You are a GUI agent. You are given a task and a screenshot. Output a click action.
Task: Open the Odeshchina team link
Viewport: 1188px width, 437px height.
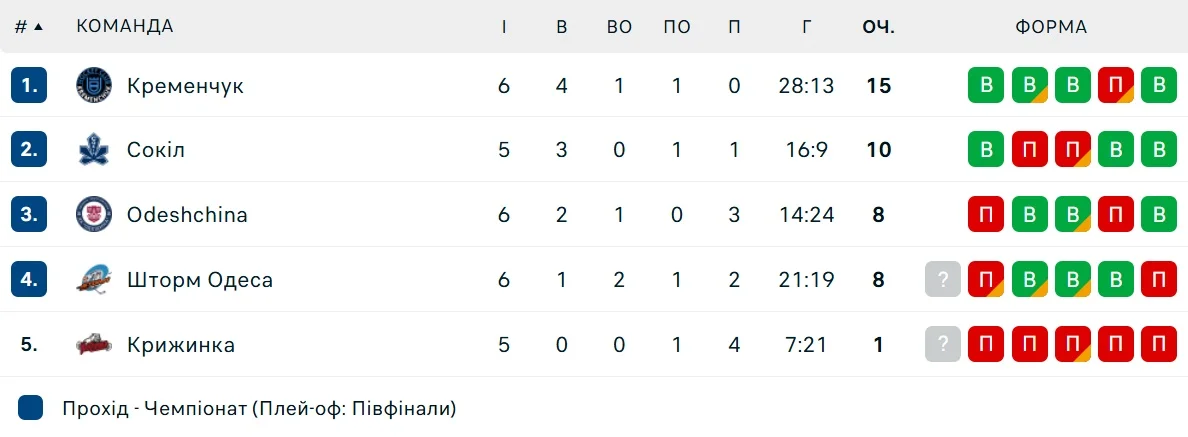tap(187, 215)
